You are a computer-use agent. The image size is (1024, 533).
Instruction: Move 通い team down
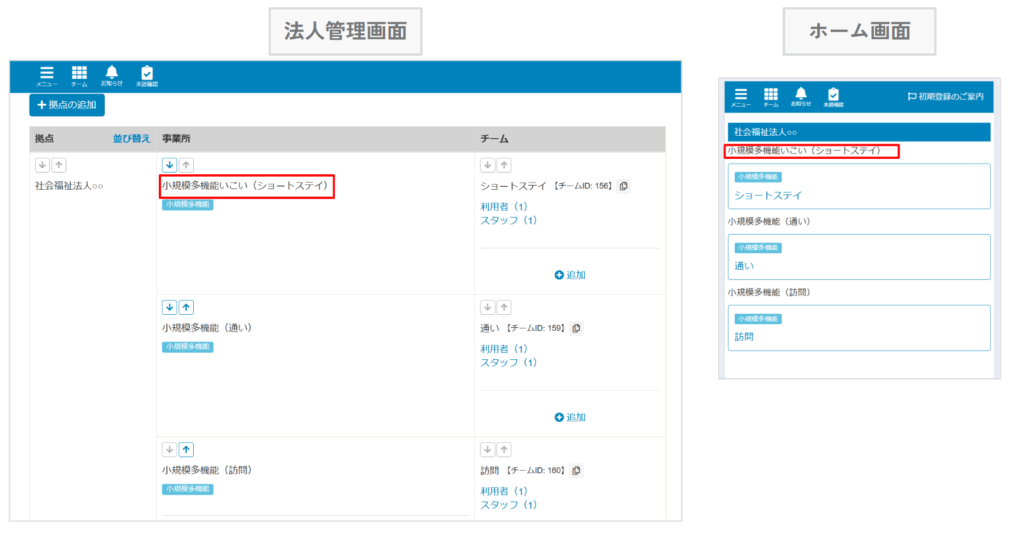coord(487,307)
